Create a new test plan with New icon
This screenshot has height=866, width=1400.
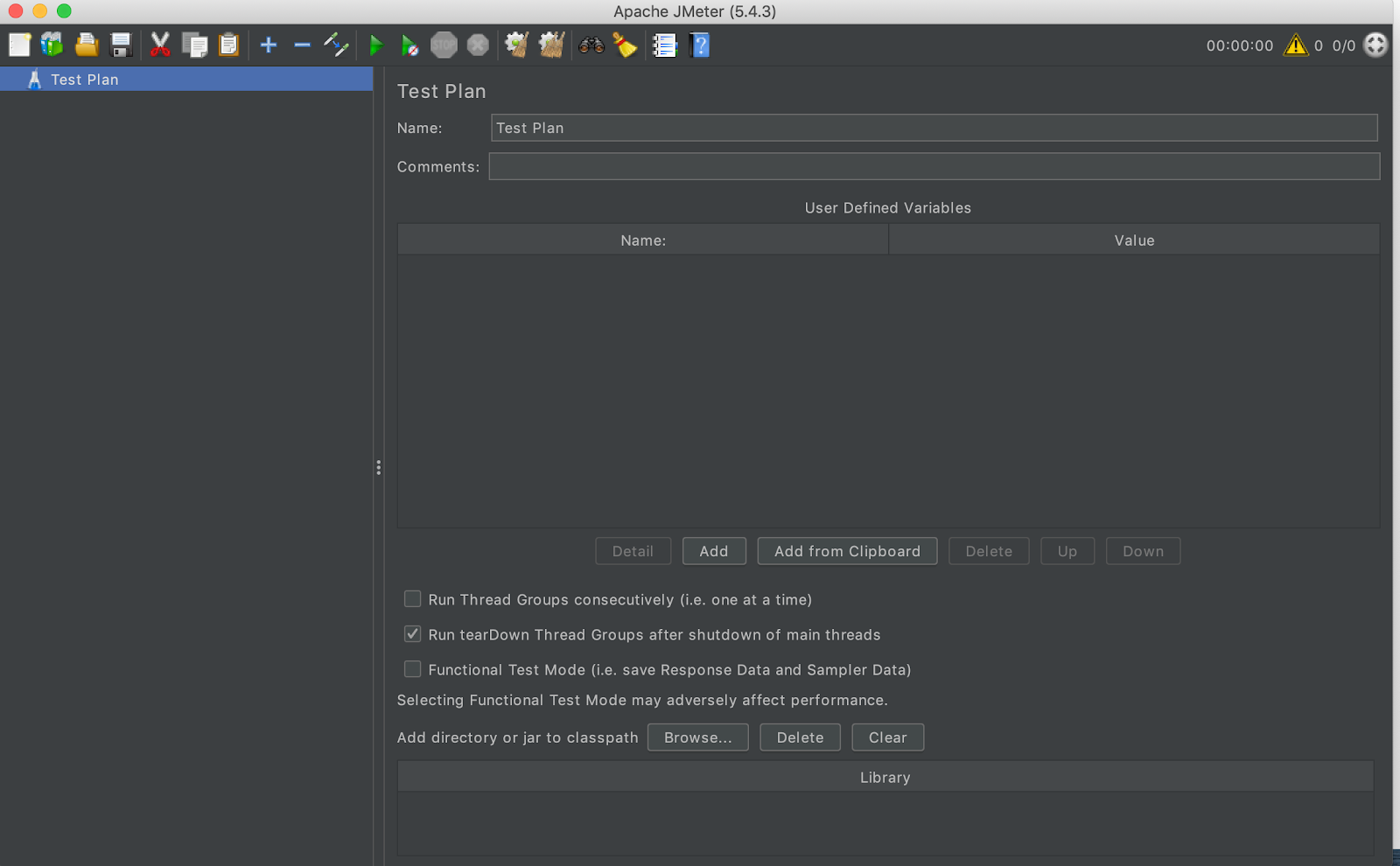19,45
